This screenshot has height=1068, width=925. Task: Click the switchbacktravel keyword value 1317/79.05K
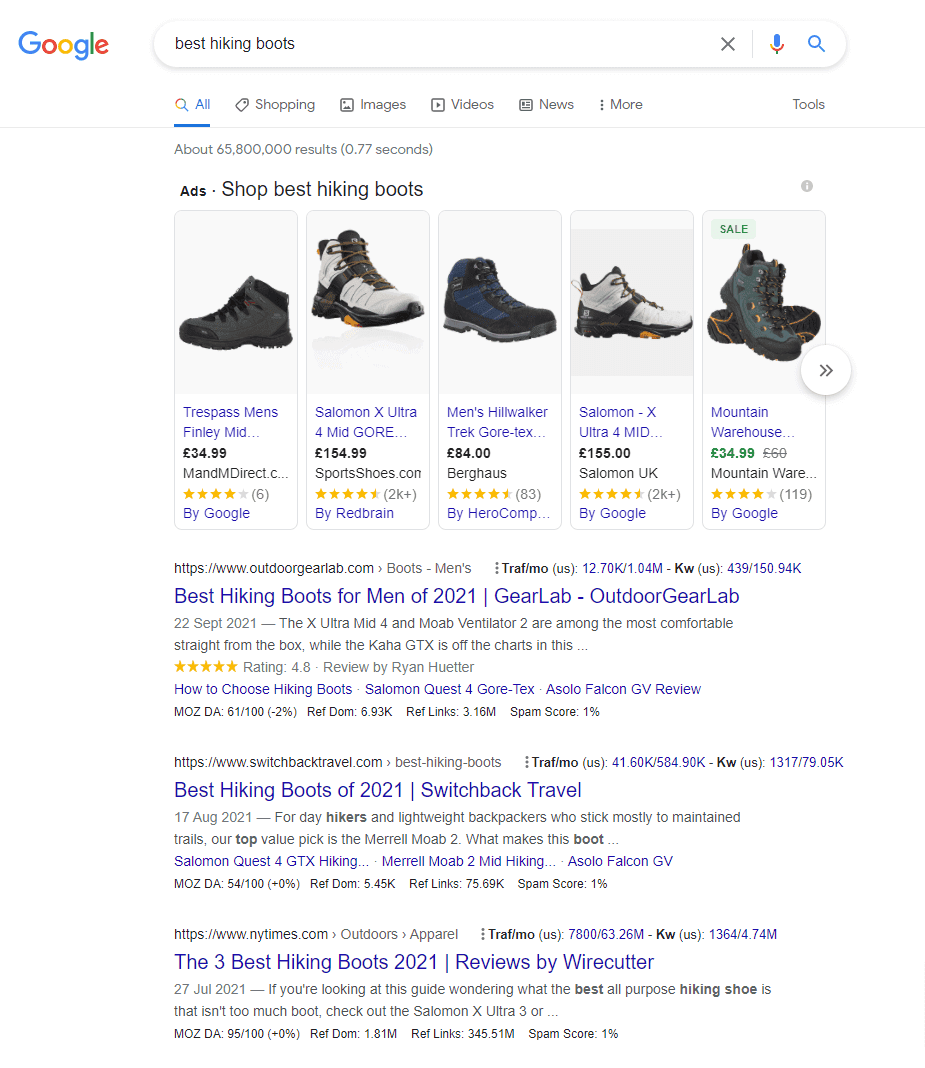[806, 763]
